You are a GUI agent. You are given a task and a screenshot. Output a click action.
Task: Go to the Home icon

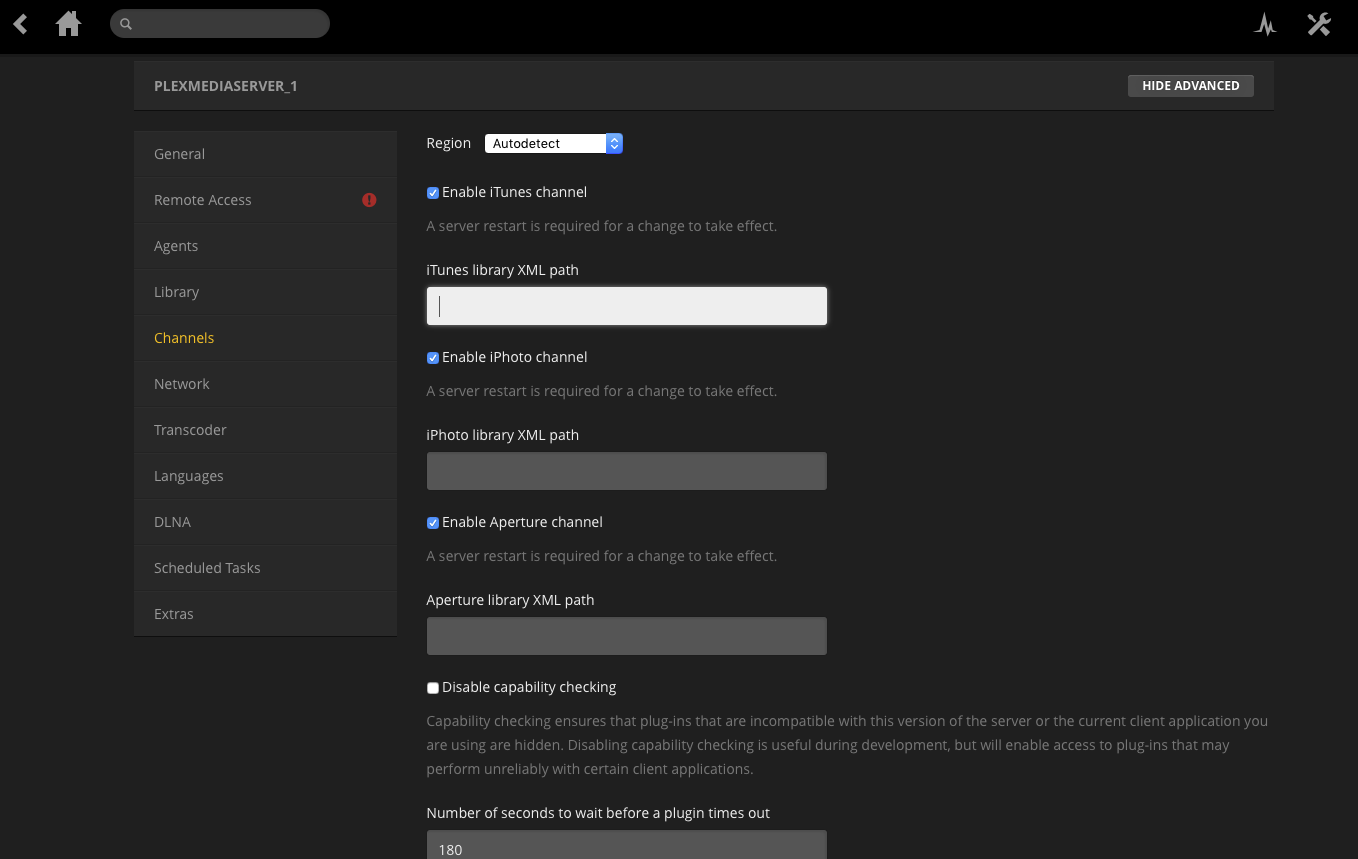[68, 24]
